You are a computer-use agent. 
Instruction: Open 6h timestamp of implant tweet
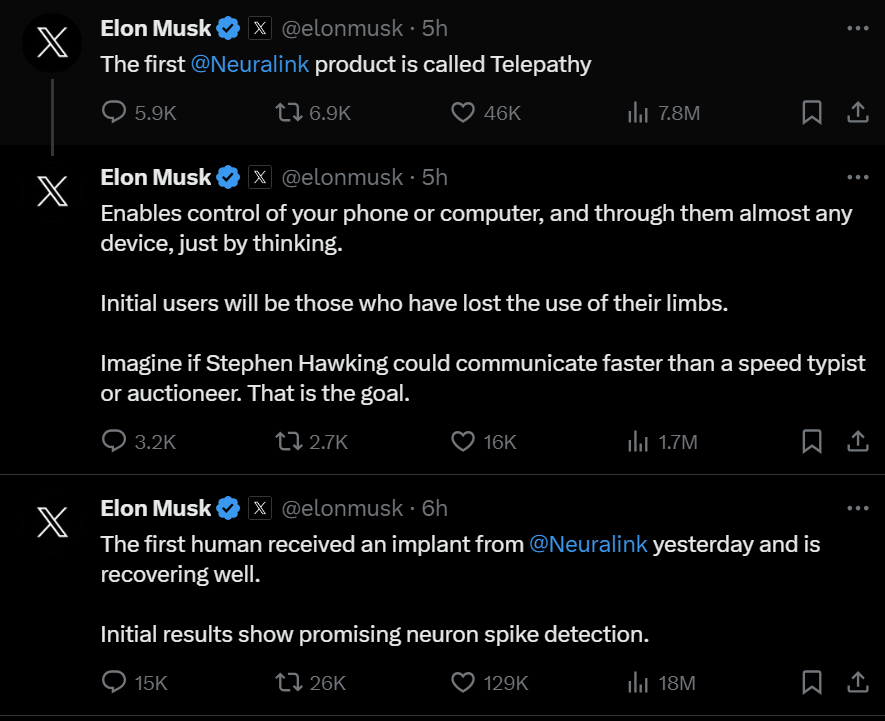click(x=435, y=508)
